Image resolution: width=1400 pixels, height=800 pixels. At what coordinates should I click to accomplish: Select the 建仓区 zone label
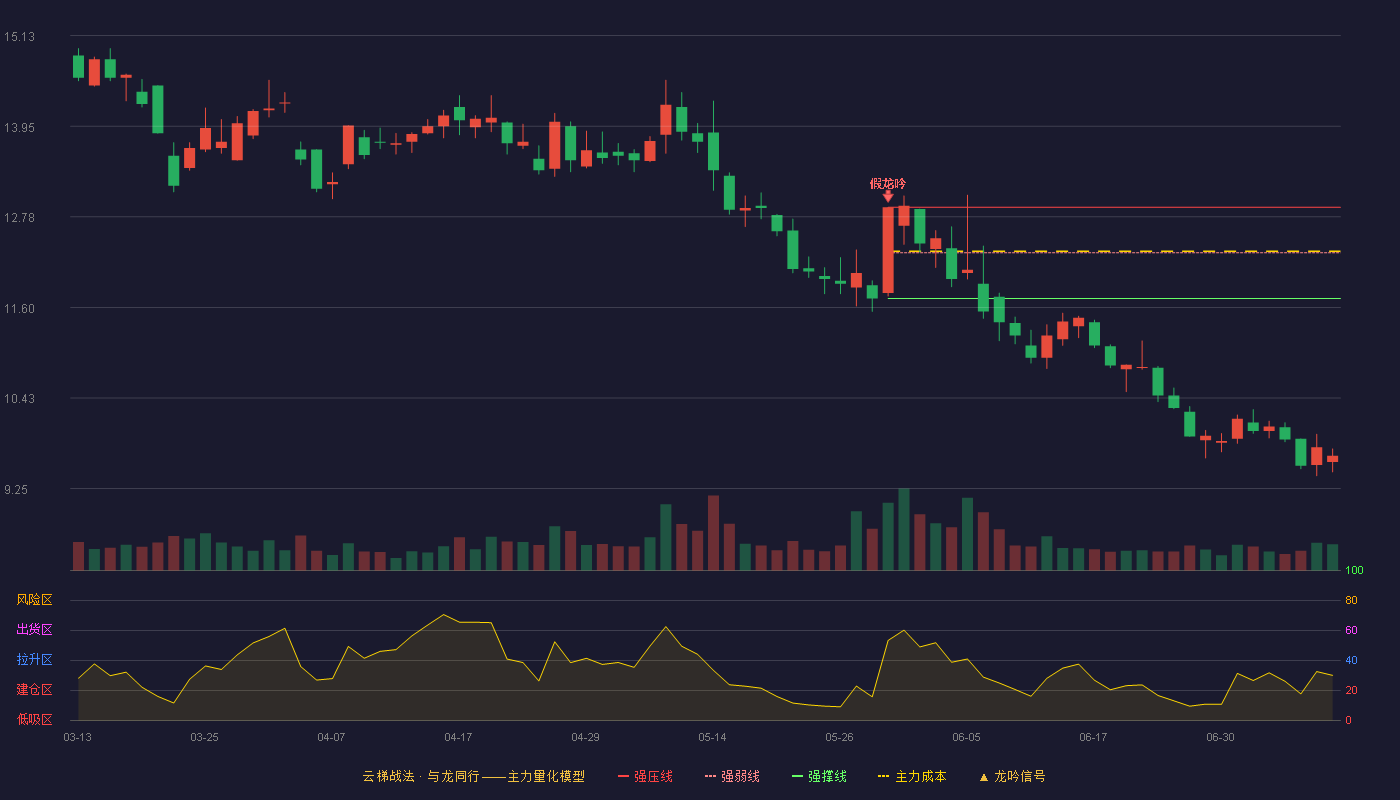[34, 690]
